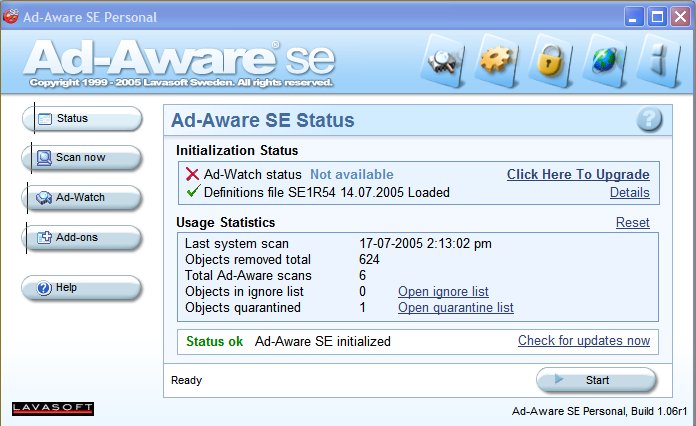Click the 'Not available' Ad-Watch status text
This screenshot has width=696, height=426.
[x=352, y=174]
